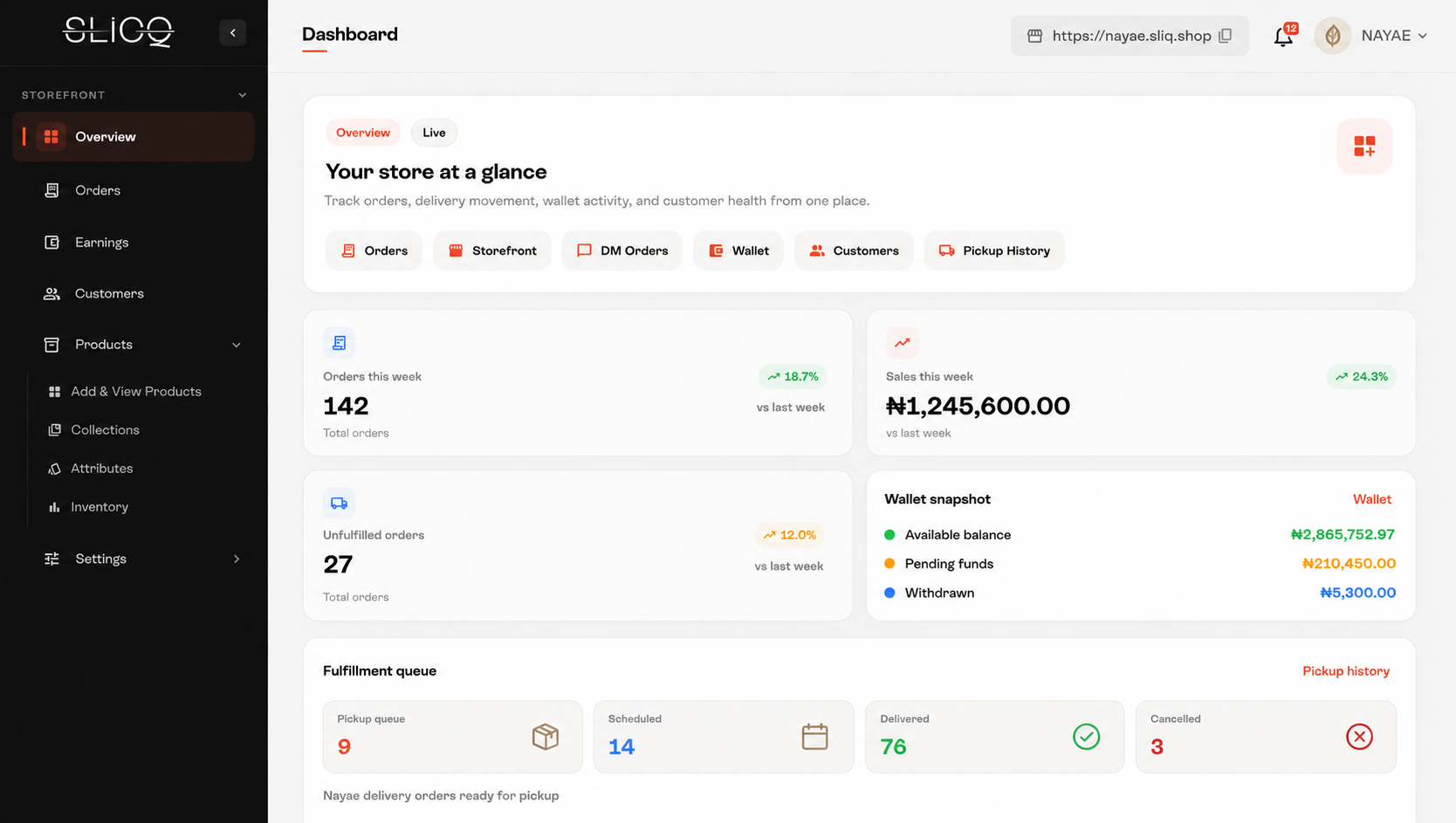Click the Scheduled calendar icon

pos(814,737)
